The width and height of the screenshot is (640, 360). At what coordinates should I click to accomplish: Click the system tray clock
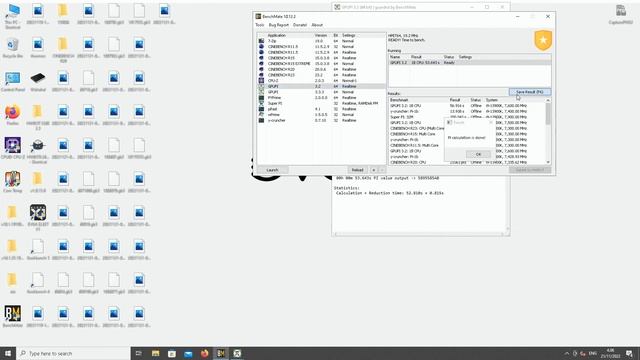(x=610, y=353)
